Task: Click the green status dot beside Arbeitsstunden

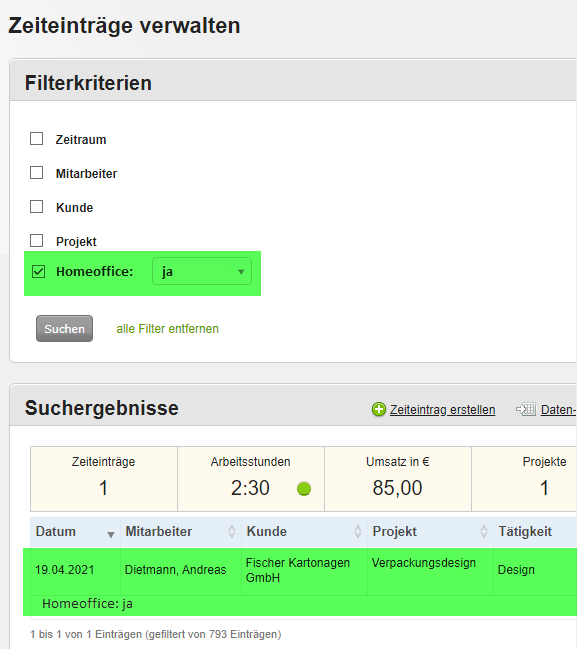Action: coord(304,489)
